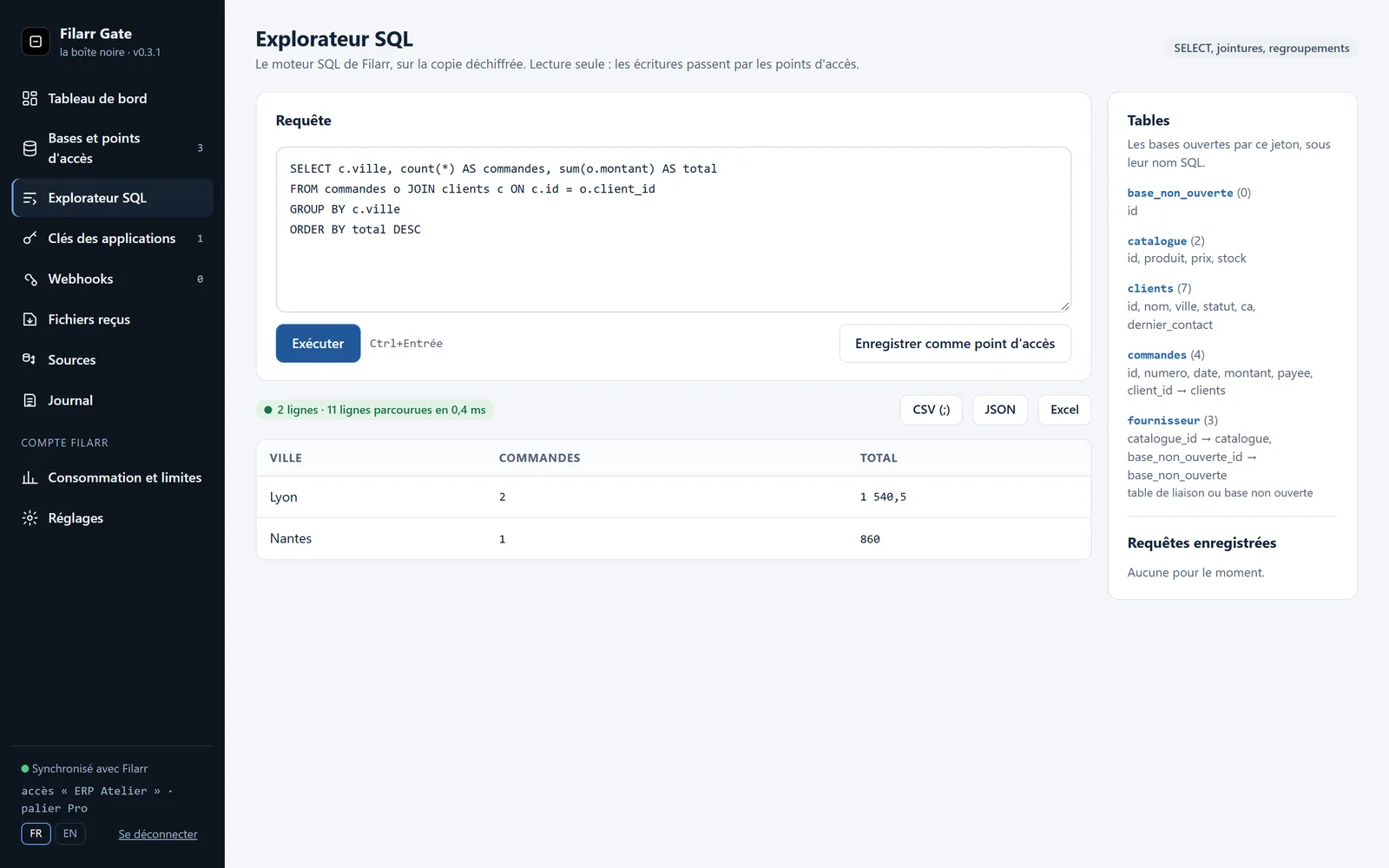
Task: Click the clients table name
Action: coord(1150,288)
